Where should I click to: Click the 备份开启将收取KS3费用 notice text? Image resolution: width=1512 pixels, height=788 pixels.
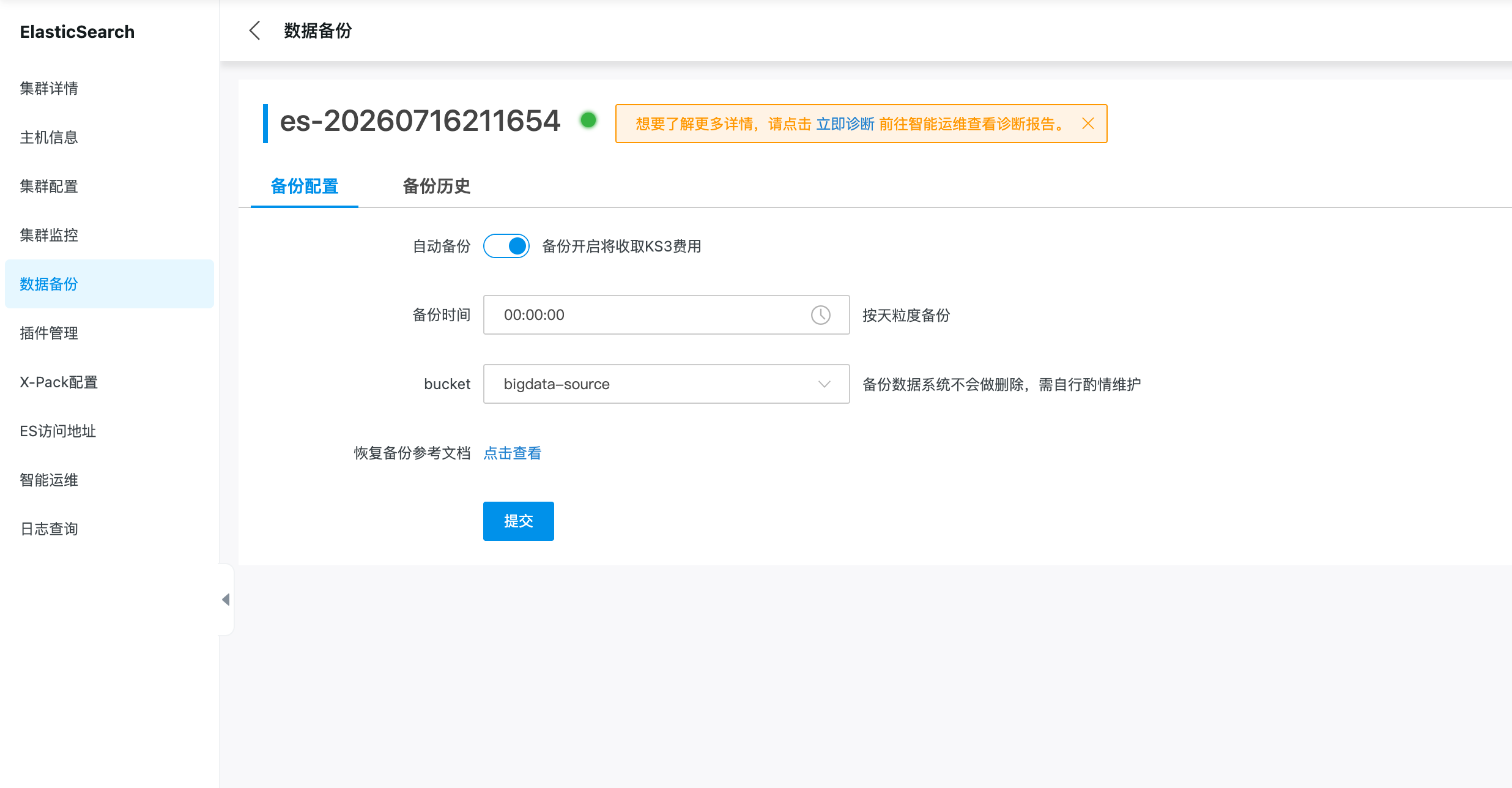point(621,247)
